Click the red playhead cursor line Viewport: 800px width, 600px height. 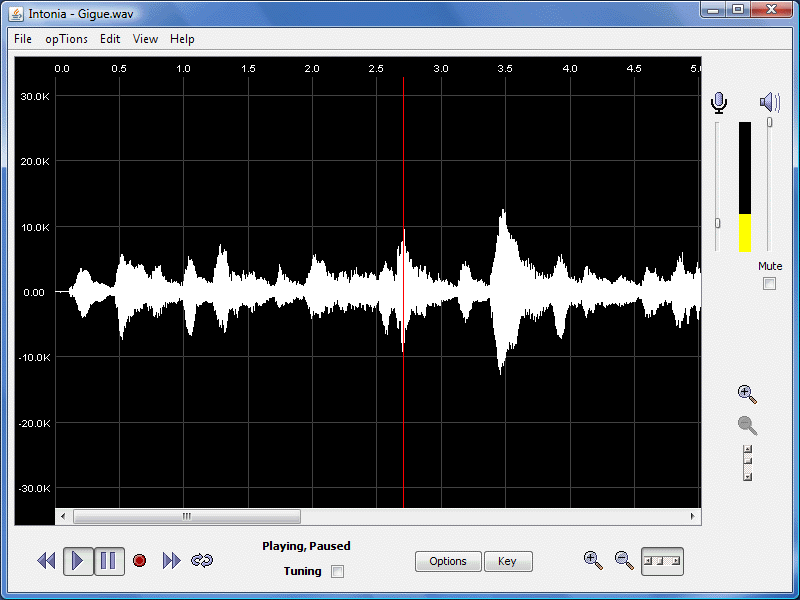click(403, 292)
